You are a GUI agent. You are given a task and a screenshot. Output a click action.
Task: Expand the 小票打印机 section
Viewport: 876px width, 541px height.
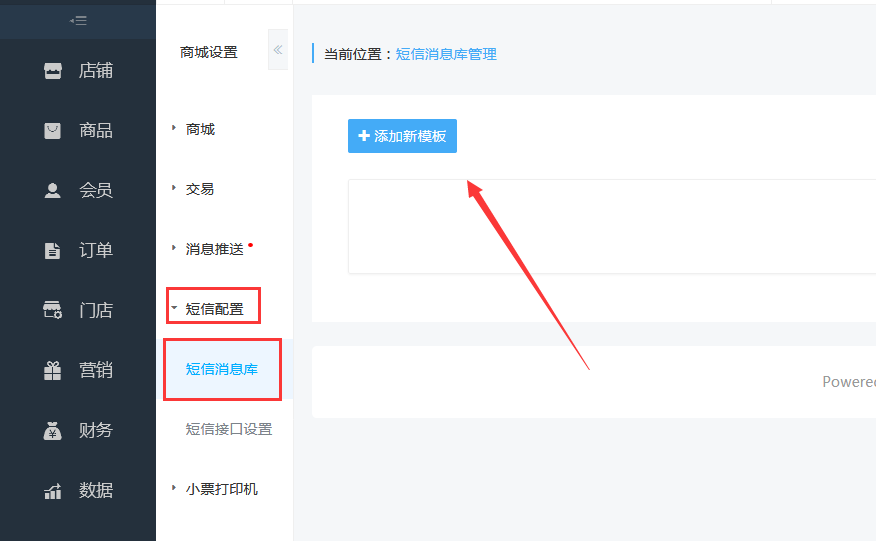(x=220, y=489)
